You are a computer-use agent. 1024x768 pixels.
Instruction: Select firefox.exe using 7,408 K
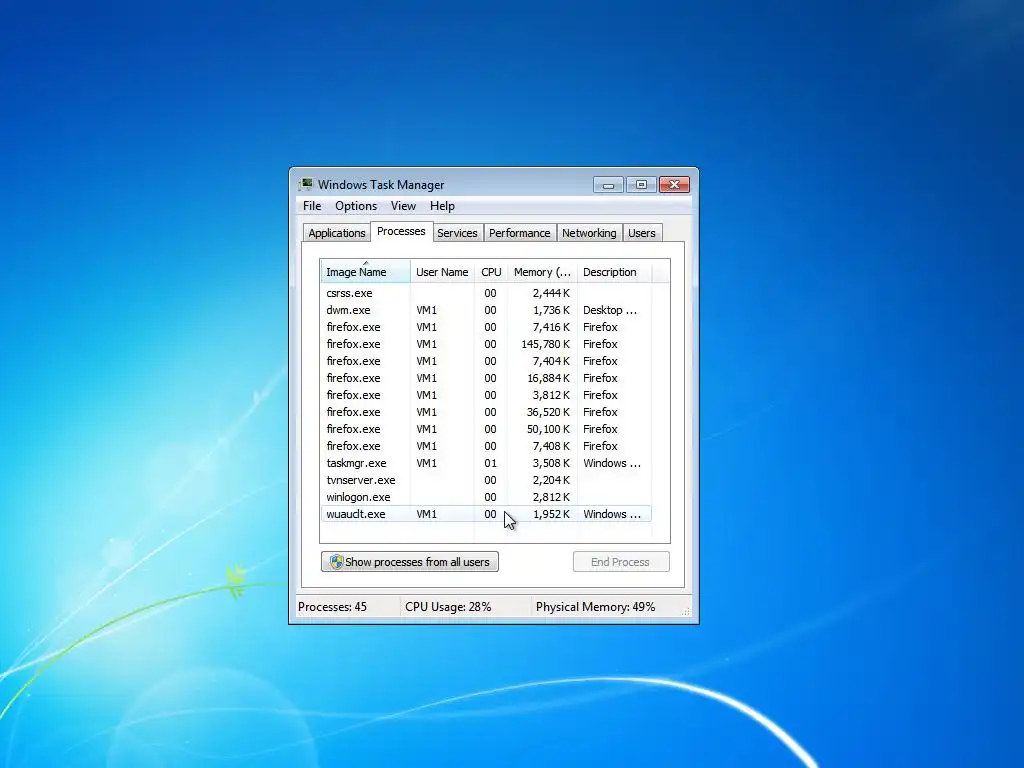pyautogui.click(x=486, y=446)
